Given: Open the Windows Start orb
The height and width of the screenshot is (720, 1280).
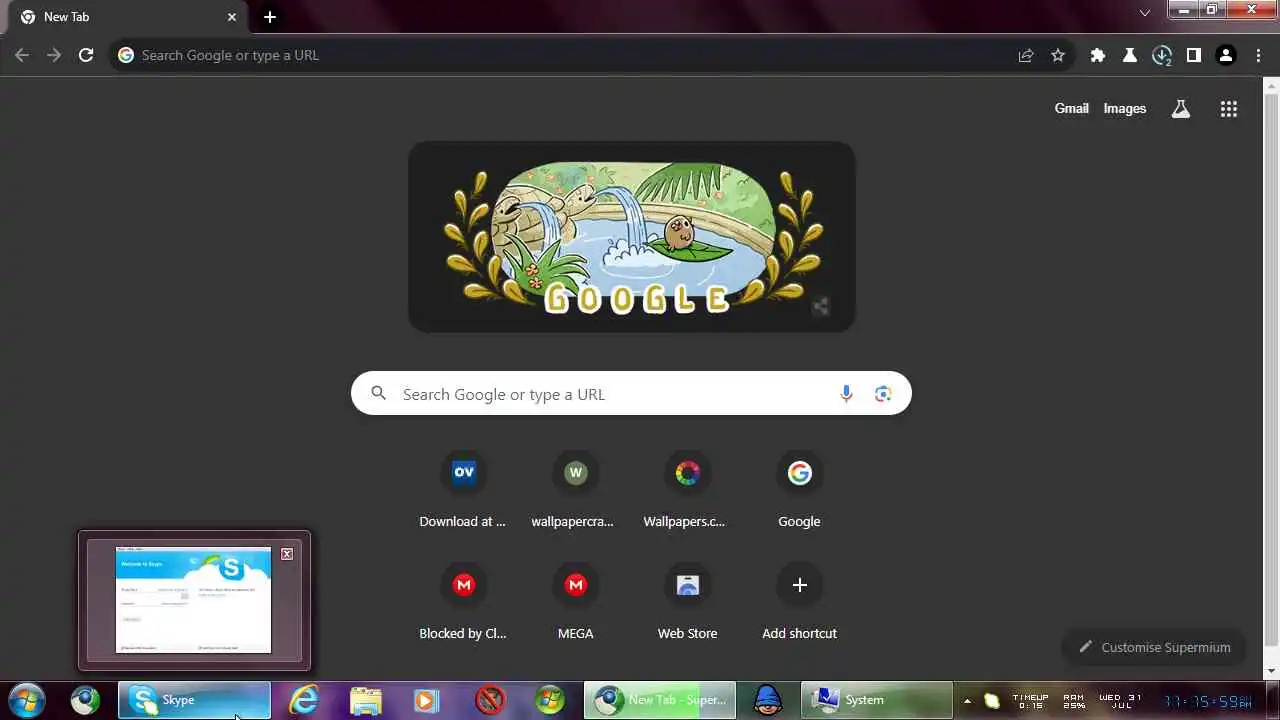Looking at the screenshot, I should [x=27, y=700].
